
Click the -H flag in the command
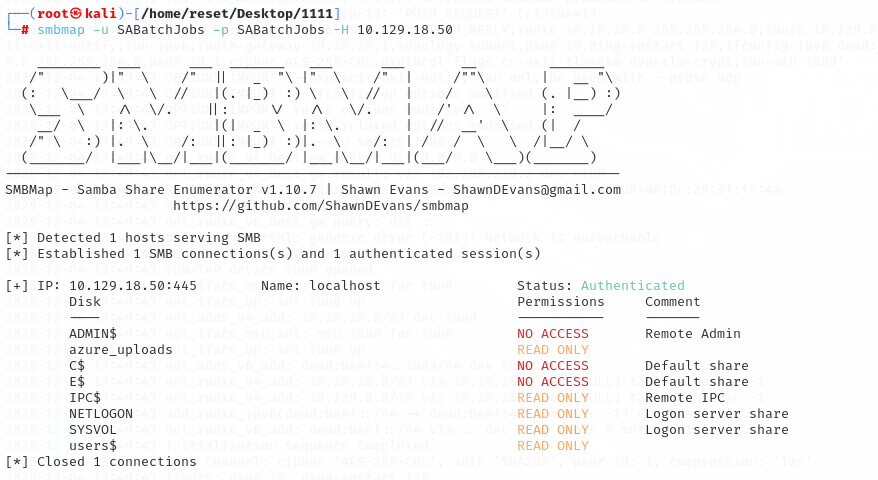tap(341, 30)
